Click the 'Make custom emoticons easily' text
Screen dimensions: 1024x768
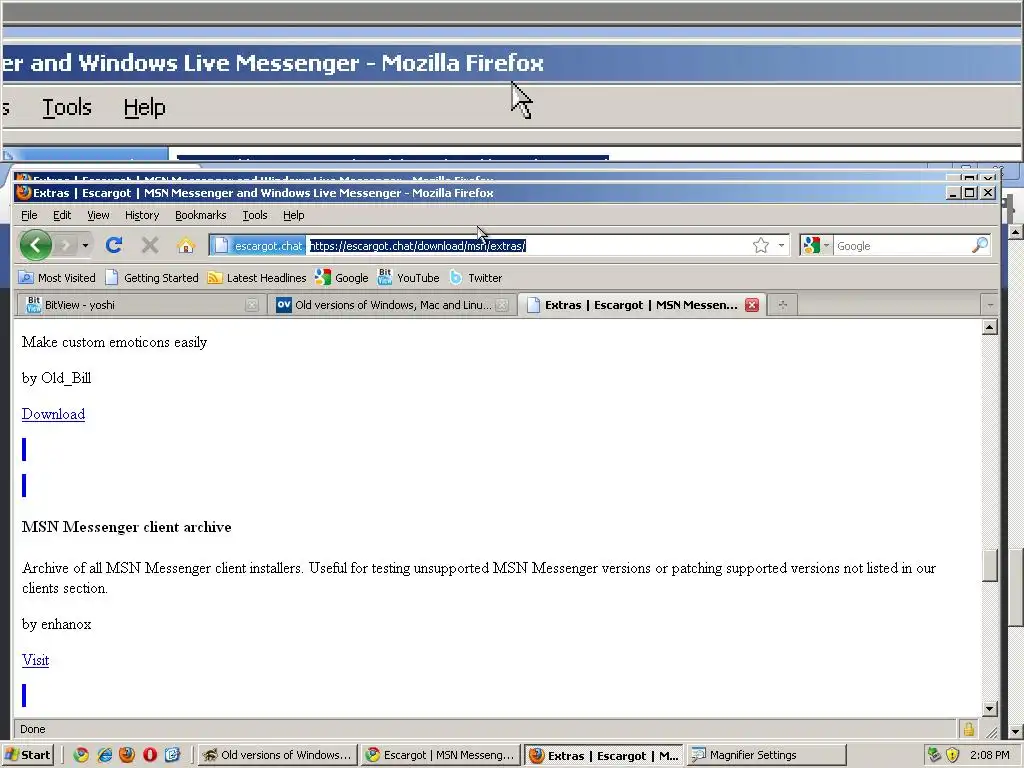(114, 342)
